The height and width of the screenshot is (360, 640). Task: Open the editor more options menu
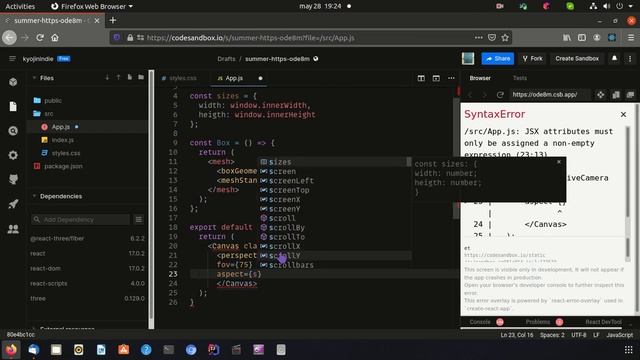click(451, 78)
